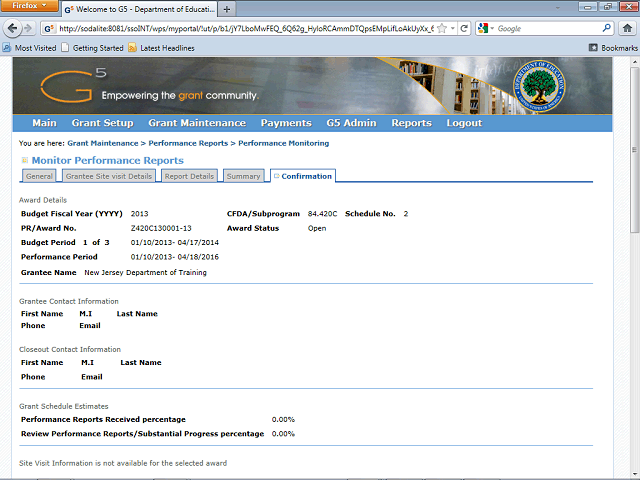Open the URL history dropdown arrow

(453, 29)
